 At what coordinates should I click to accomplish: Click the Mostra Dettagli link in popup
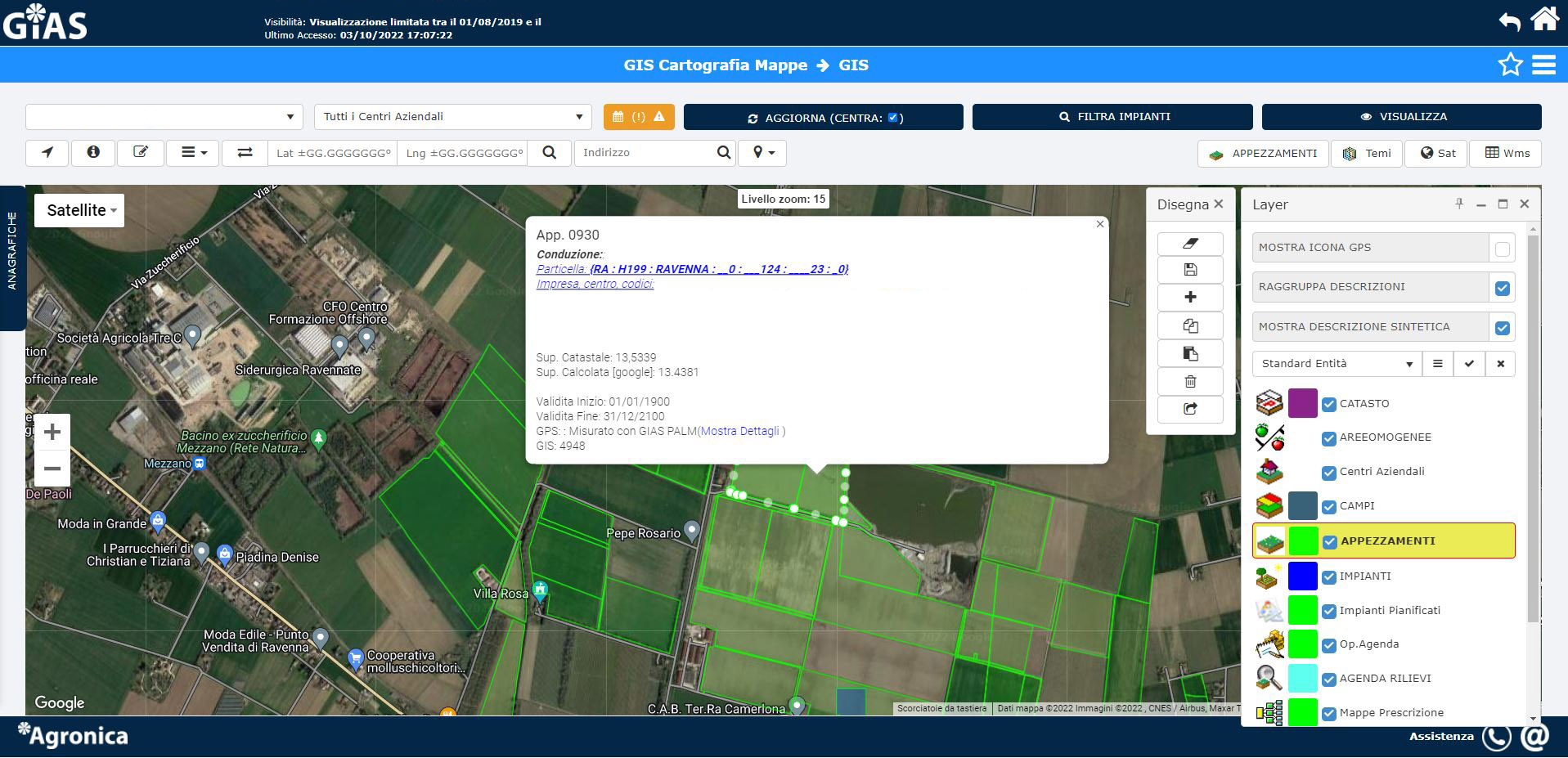[739, 431]
